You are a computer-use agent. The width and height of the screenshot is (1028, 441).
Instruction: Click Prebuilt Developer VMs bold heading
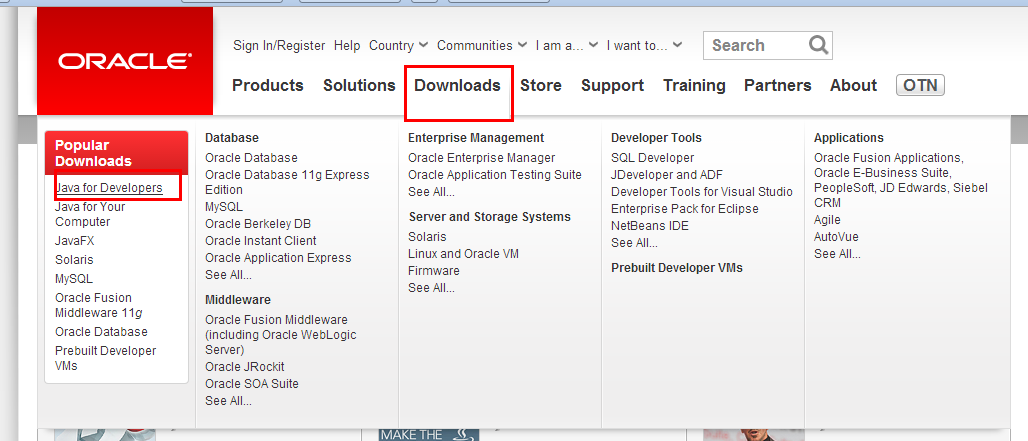coord(677,267)
